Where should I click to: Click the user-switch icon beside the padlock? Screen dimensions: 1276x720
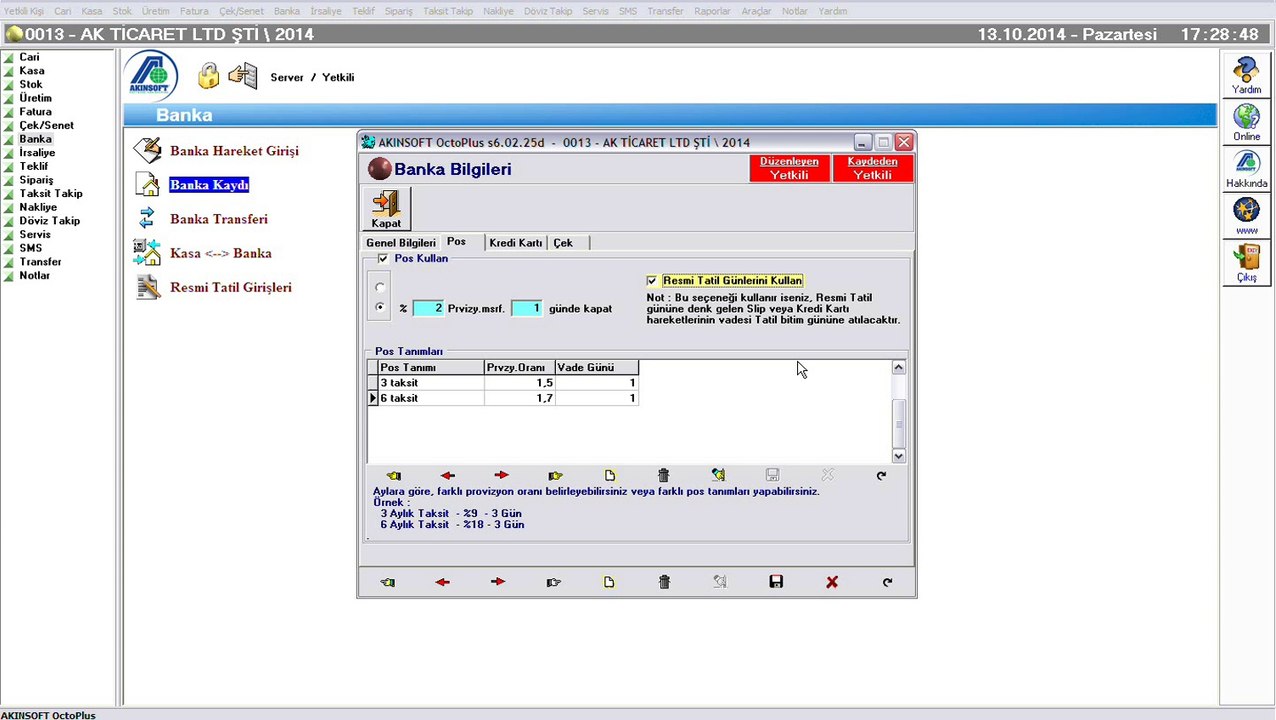pyautogui.click(x=242, y=76)
